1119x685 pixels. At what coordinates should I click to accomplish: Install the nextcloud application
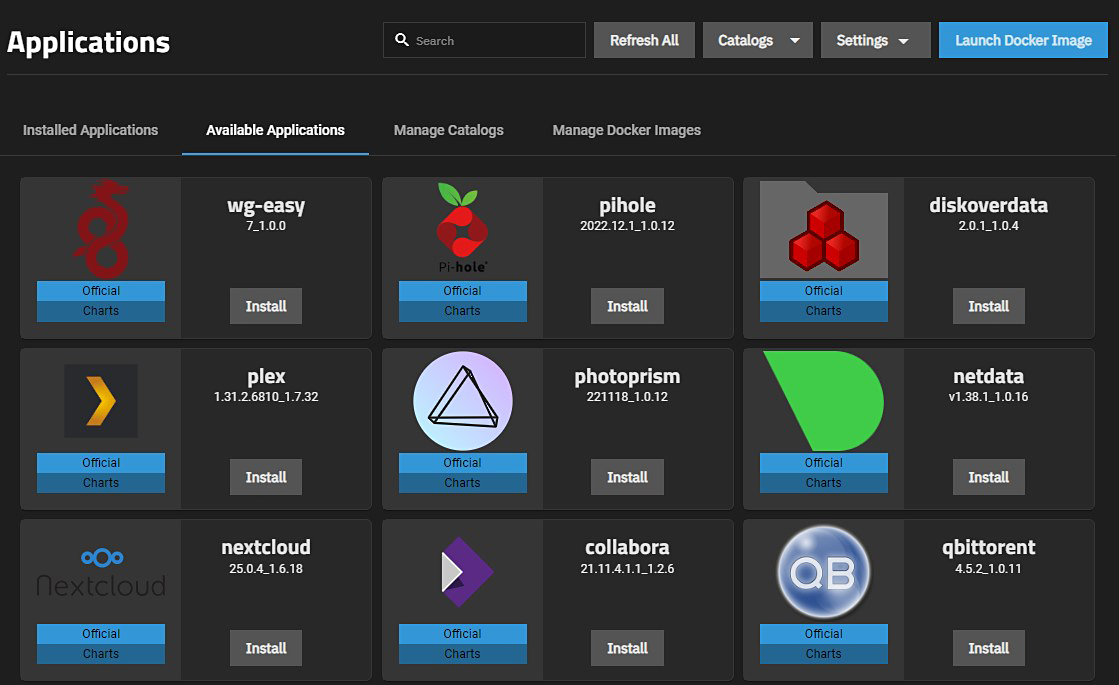[266, 648]
